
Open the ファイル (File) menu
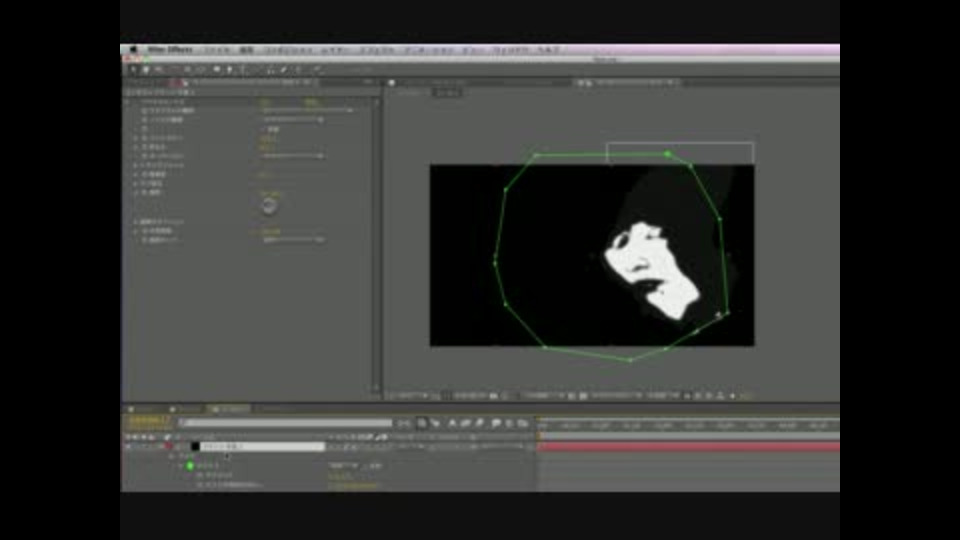click(216, 50)
